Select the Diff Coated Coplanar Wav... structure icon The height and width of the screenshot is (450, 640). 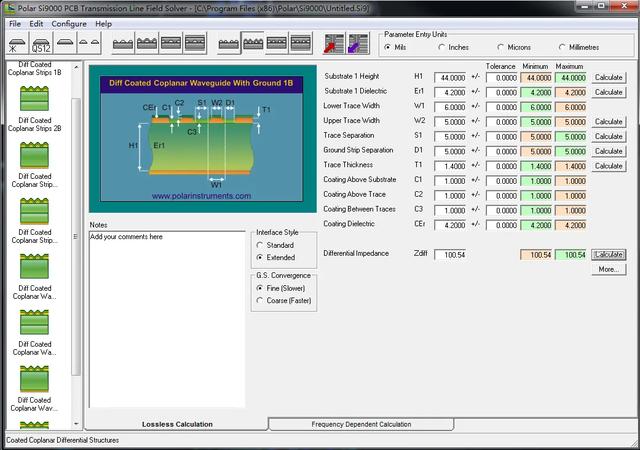tap(34, 379)
